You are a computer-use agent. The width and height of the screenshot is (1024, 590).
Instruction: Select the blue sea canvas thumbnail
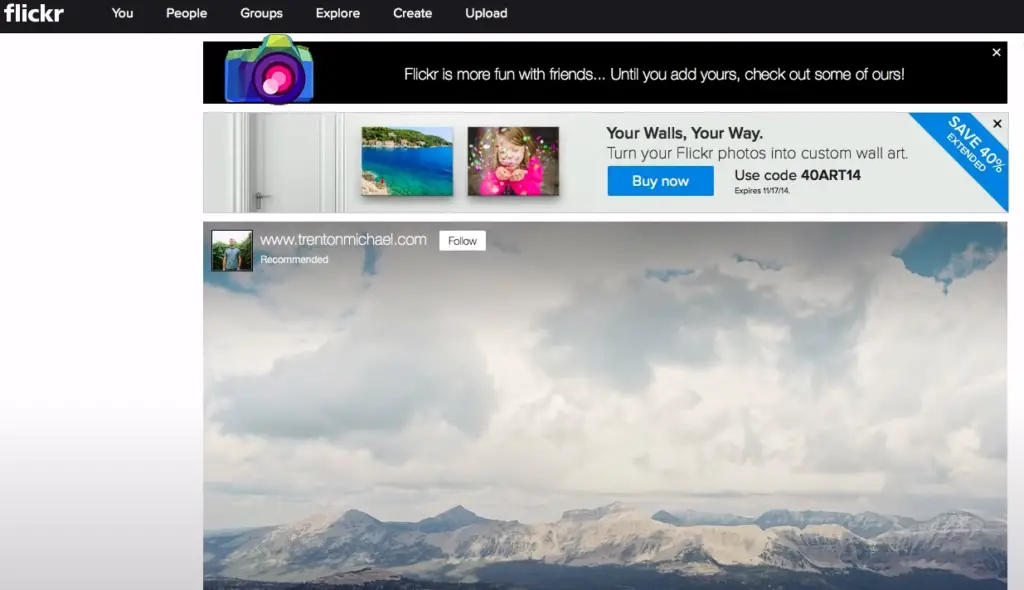tap(407, 161)
